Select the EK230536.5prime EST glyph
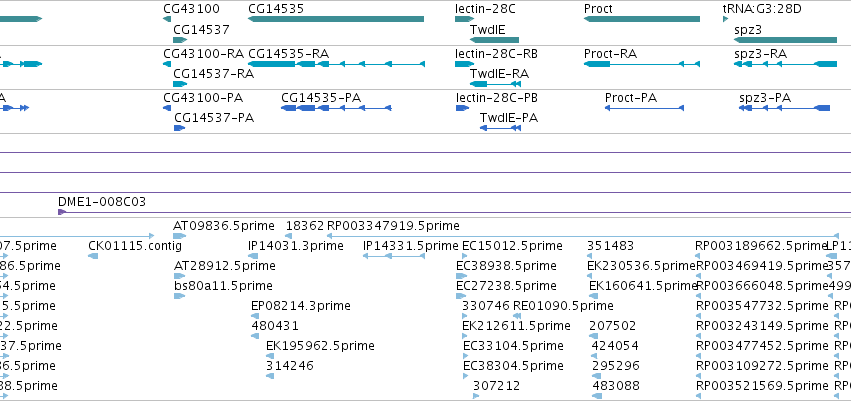This screenshot has width=851, height=401. (x=591, y=276)
